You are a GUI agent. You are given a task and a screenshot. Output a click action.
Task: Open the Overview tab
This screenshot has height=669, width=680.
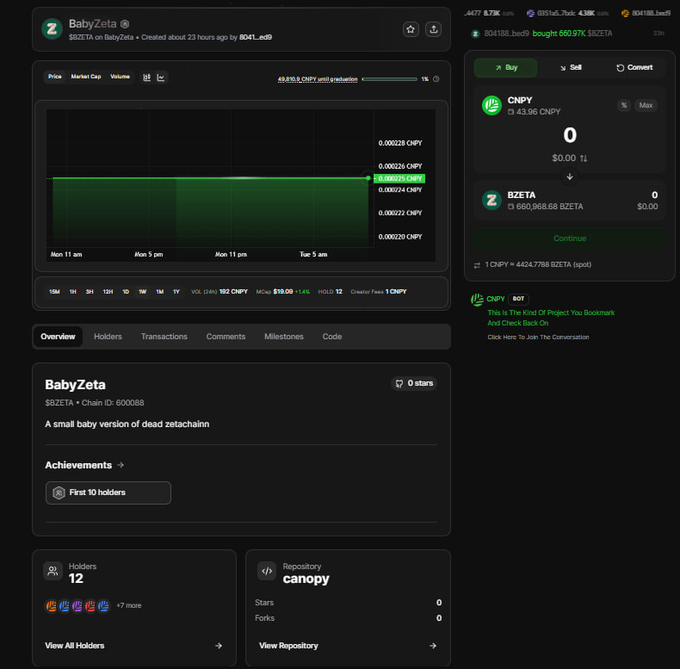point(58,337)
